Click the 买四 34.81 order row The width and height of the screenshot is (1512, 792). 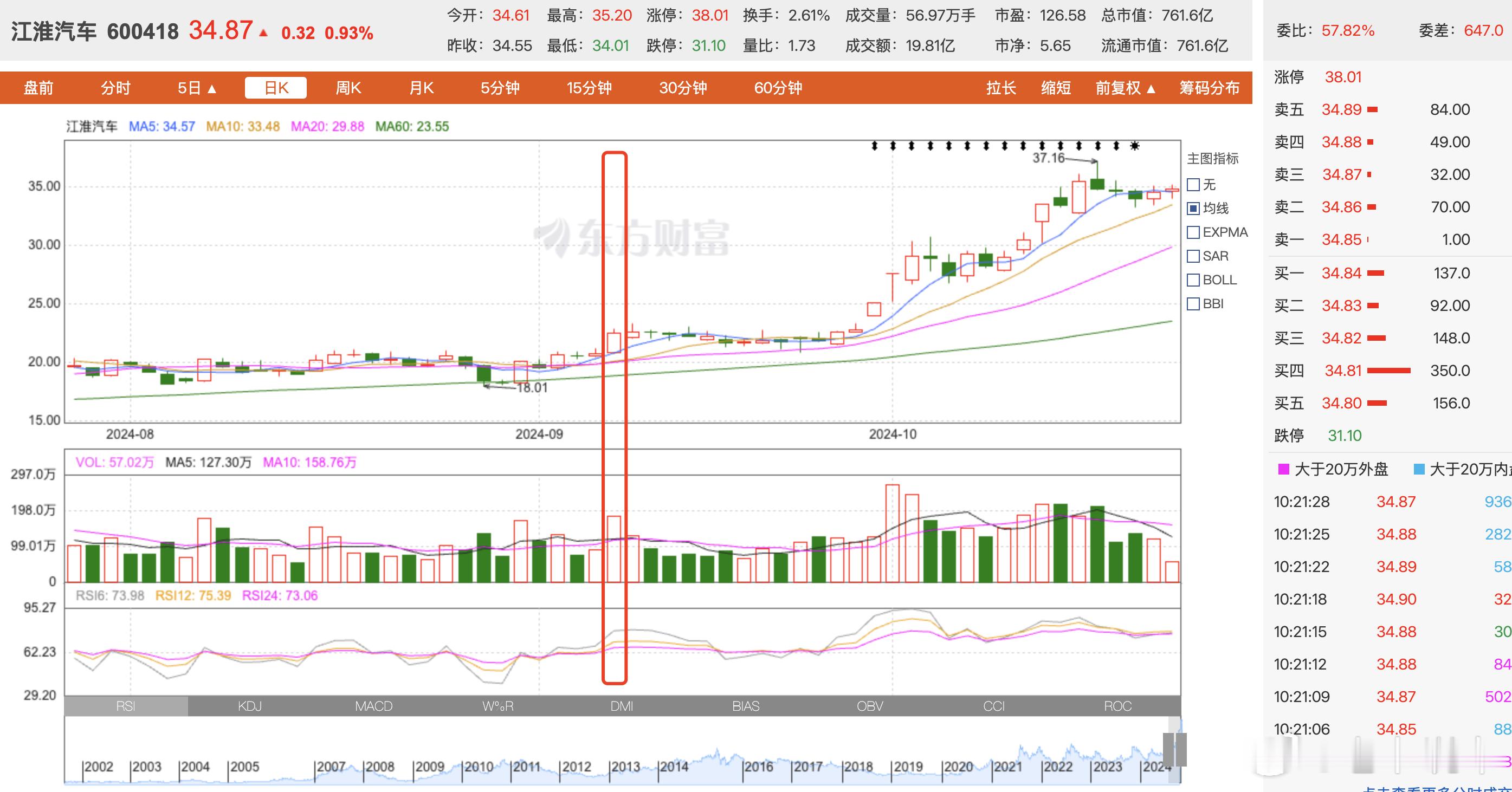[1372, 371]
